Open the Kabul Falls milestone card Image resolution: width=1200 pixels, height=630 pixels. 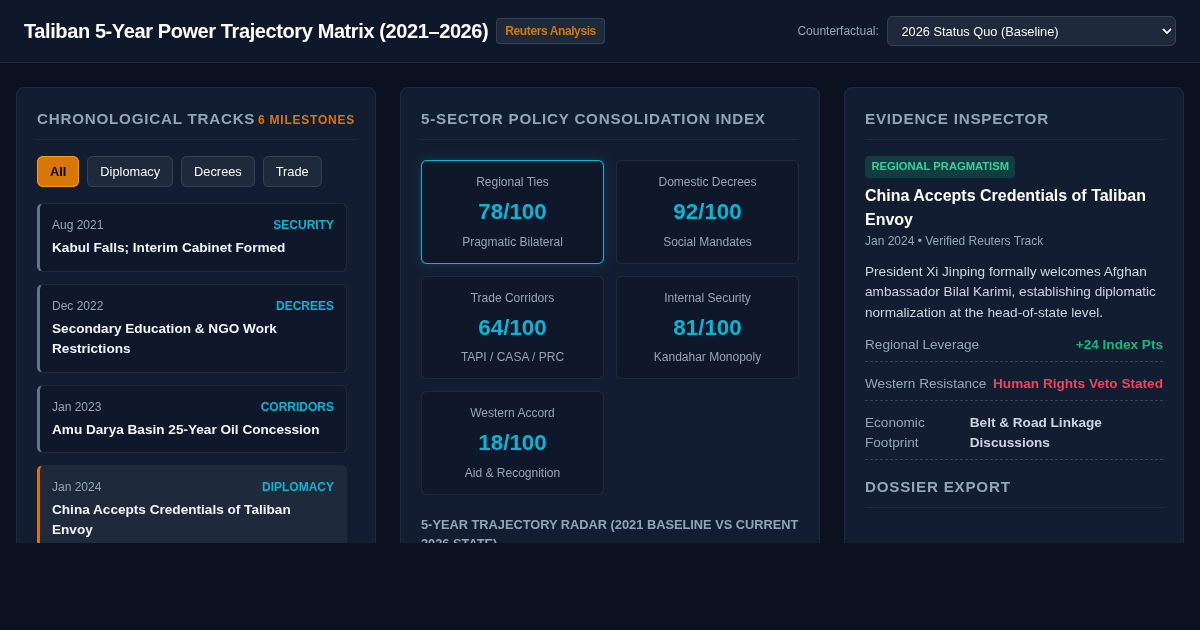click(192, 237)
